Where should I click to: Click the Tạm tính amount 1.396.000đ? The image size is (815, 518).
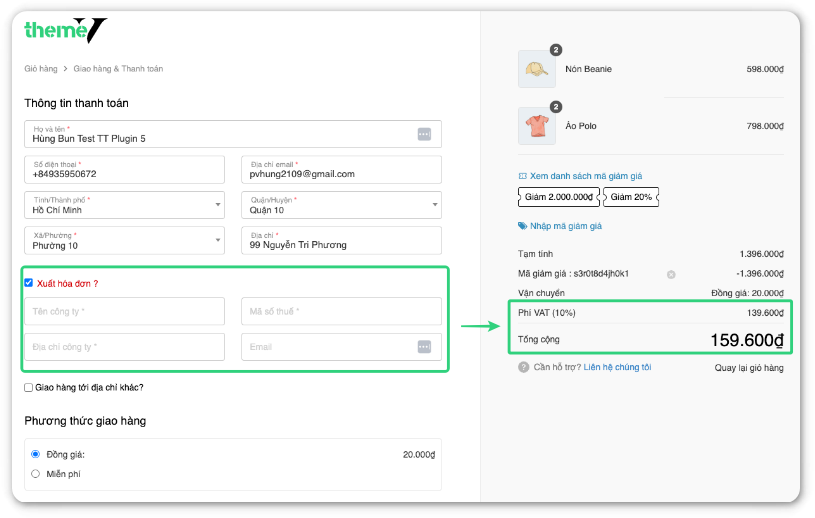coord(761,254)
